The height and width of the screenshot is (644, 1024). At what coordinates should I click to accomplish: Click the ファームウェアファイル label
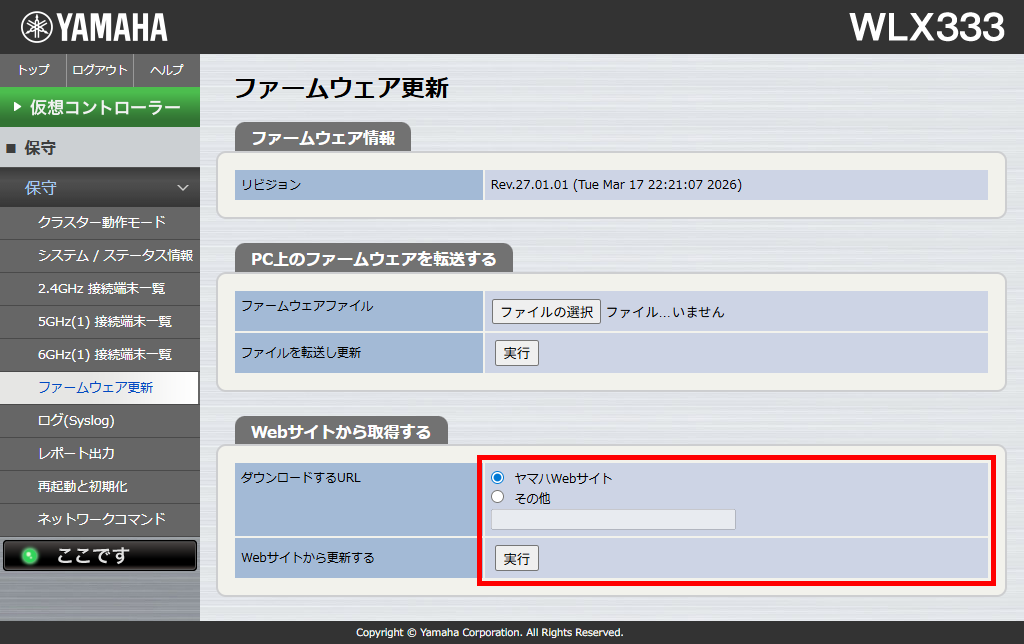pyautogui.click(x=307, y=306)
